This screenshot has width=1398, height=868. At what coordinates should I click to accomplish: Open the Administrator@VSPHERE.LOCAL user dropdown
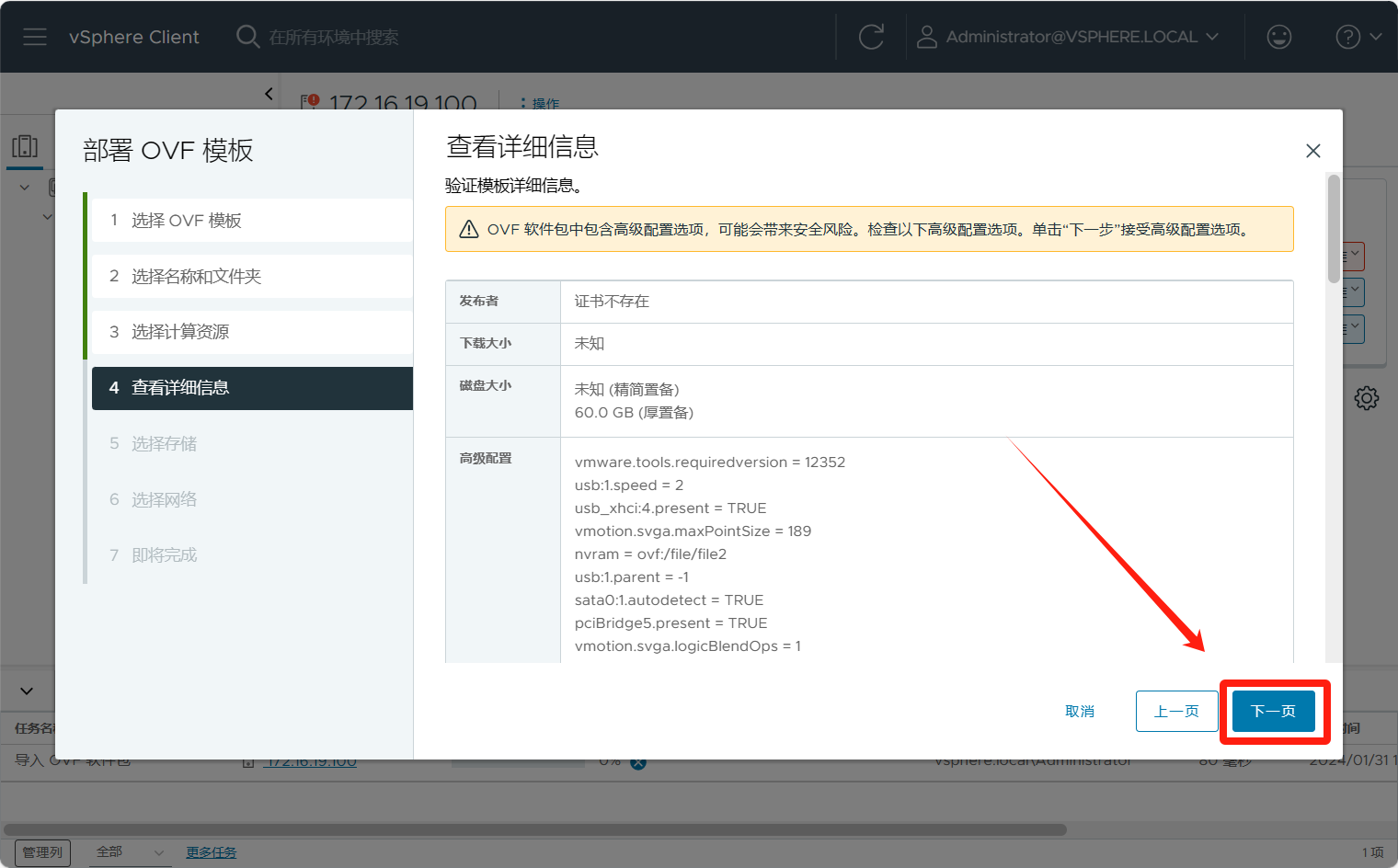click(1081, 37)
